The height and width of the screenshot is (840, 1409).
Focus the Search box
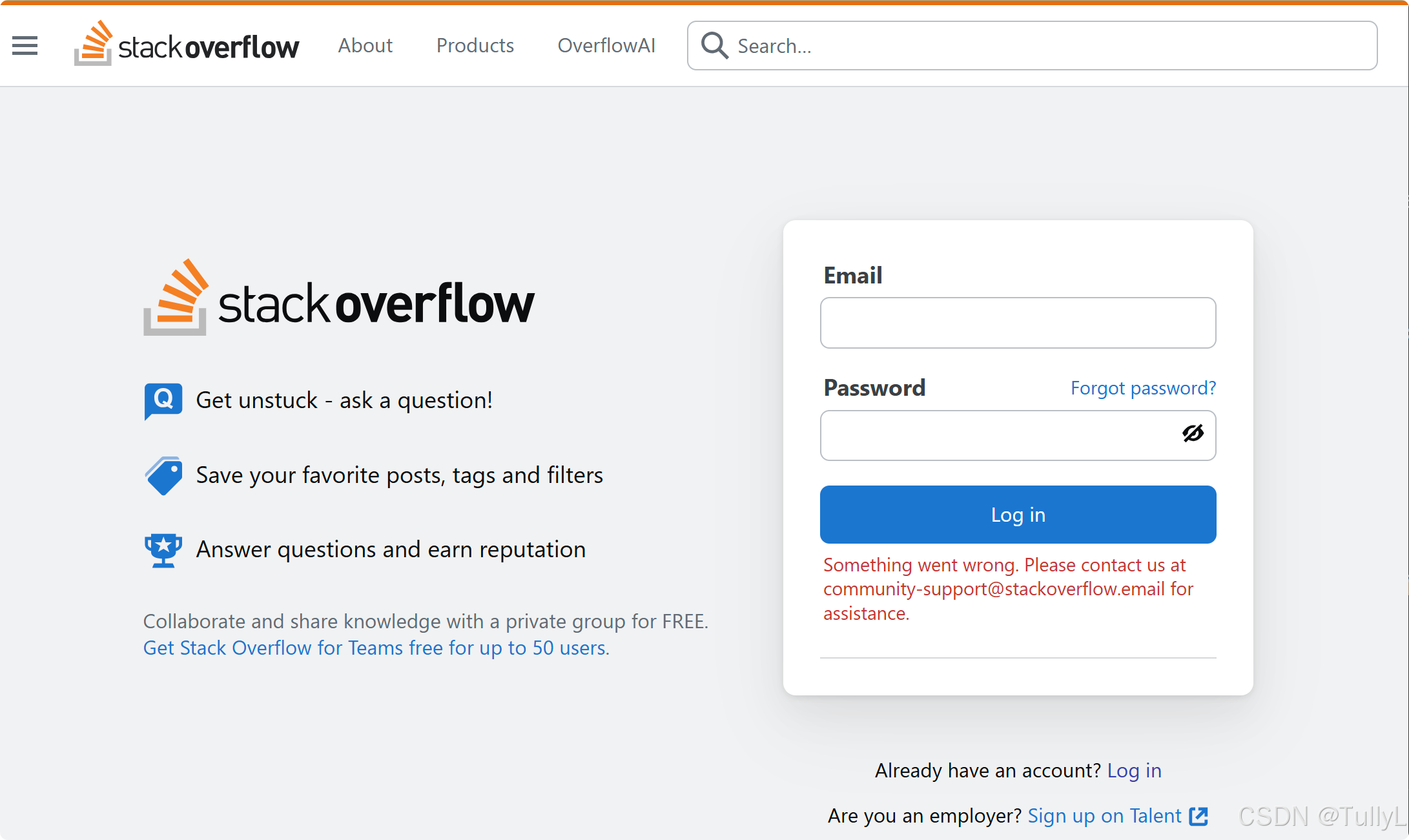[x=1033, y=46]
